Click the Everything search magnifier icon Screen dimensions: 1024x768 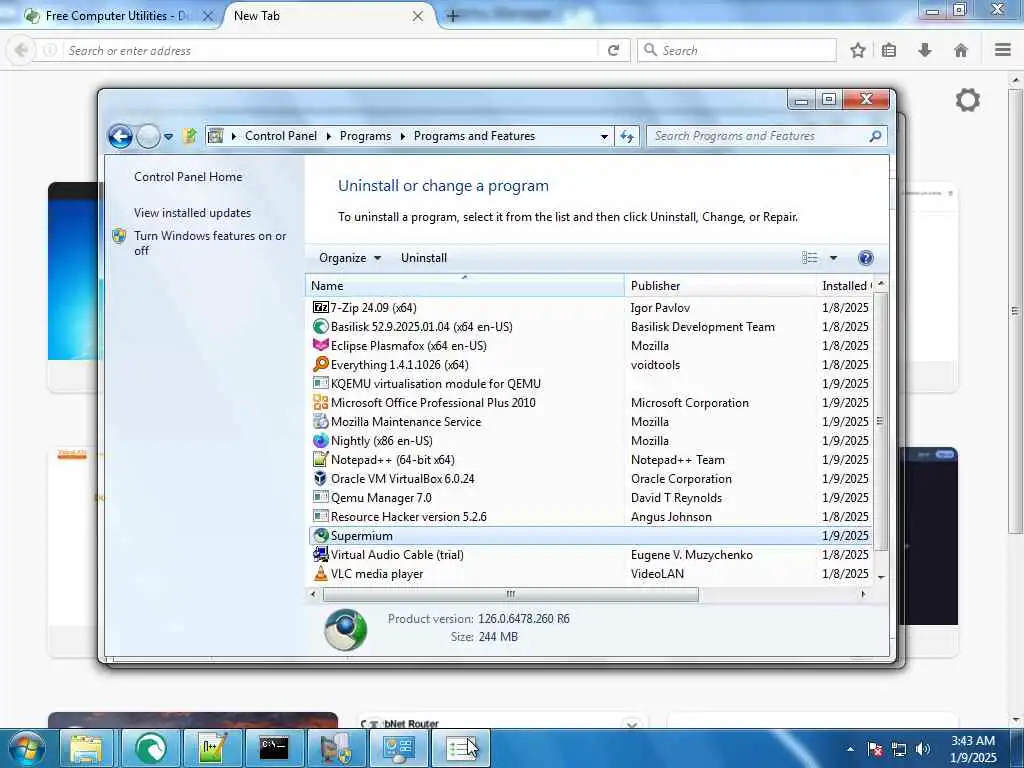point(320,364)
